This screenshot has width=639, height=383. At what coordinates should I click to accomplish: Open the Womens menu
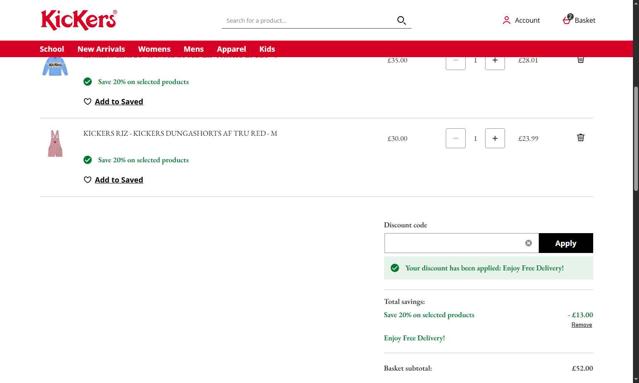tap(154, 49)
